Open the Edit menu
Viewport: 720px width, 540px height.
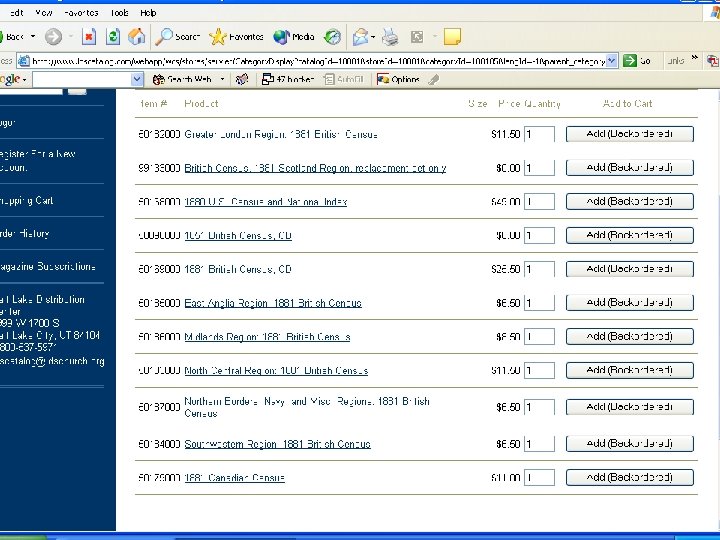click(x=16, y=13)
